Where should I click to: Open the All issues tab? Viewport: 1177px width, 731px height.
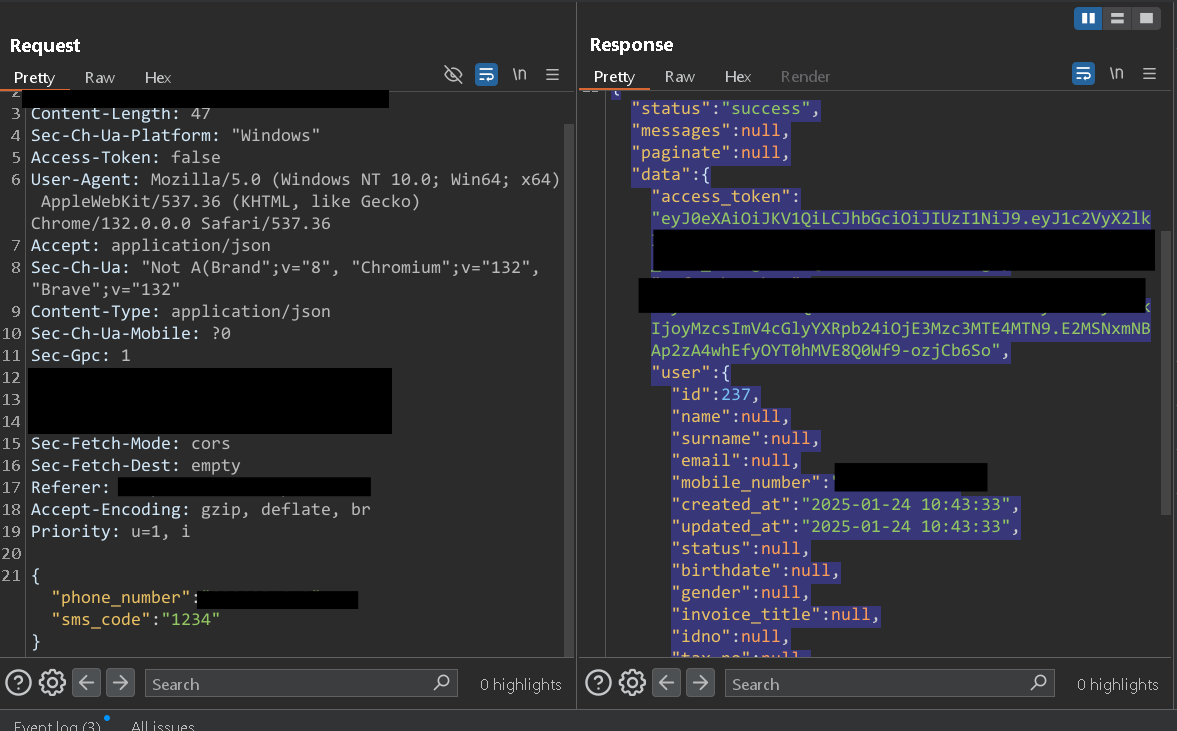[x=163, y=726]
